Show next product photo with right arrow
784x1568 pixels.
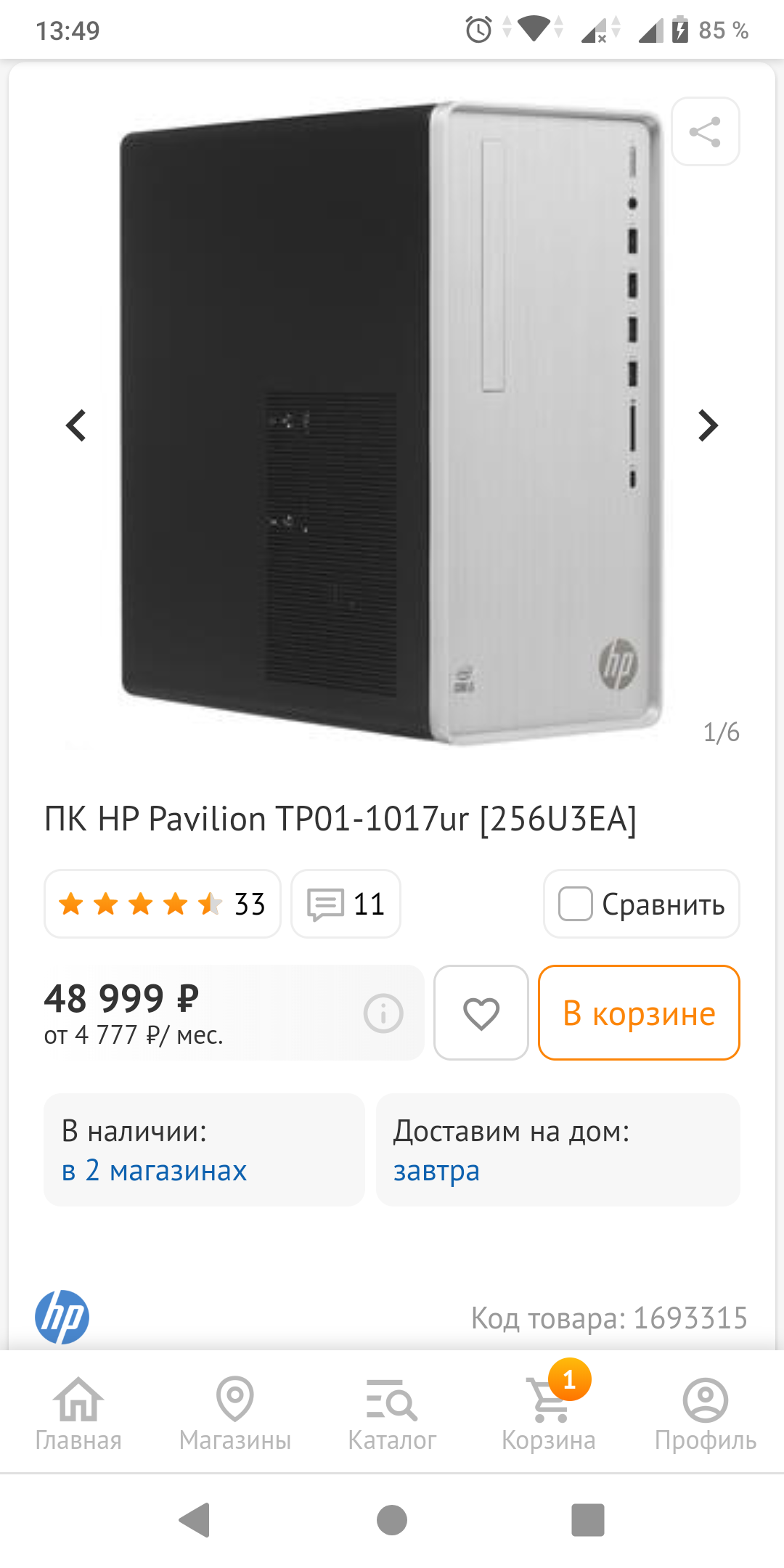pos(708,425)
